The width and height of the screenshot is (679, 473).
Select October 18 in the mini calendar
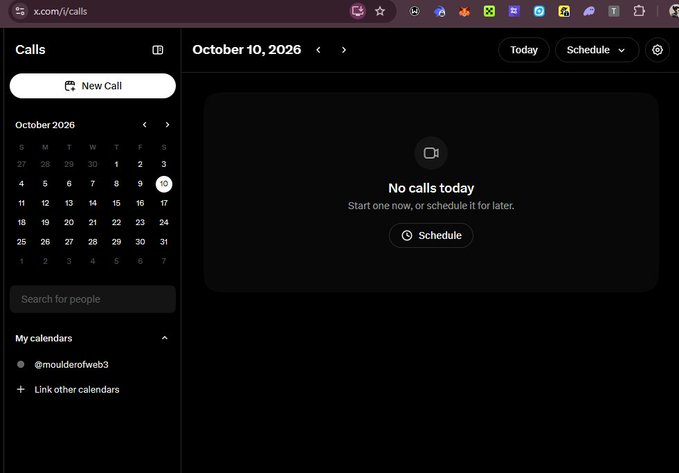coord(21,222)
